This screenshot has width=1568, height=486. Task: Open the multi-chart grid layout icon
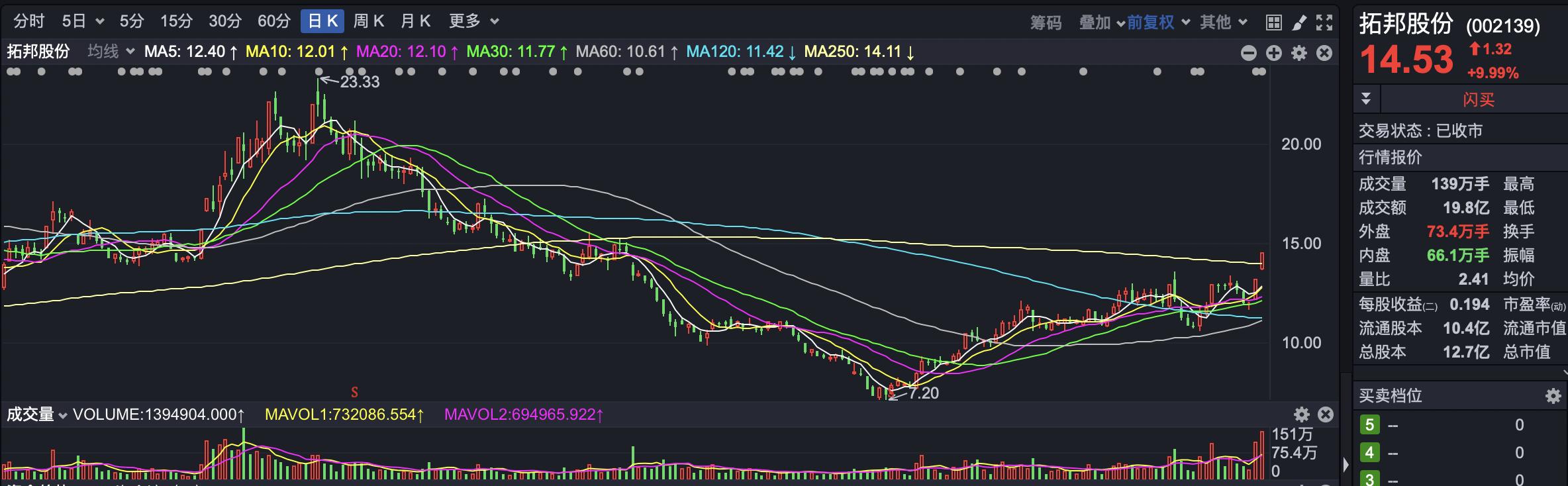(1273, 23)
